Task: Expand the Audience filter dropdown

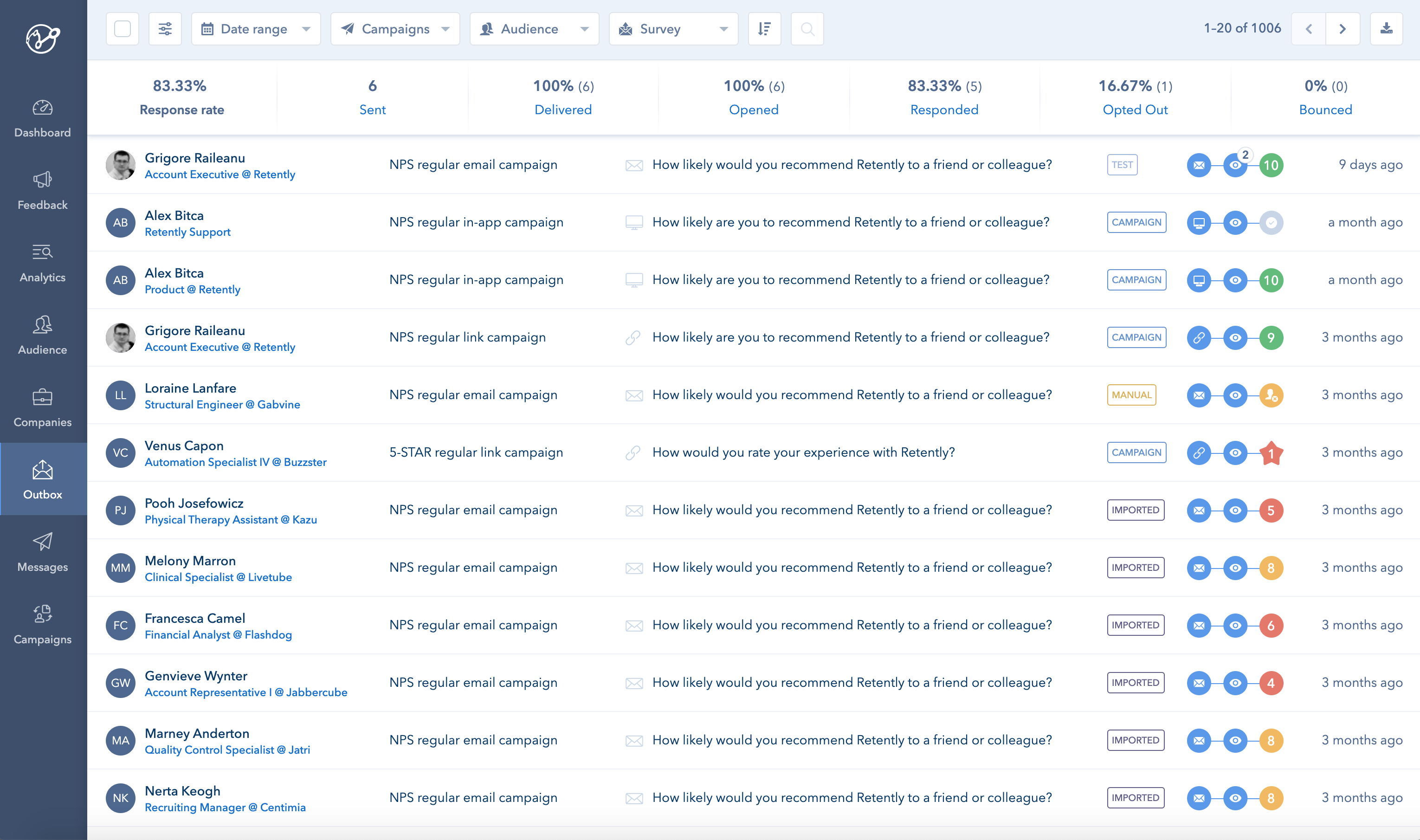Action: tap(534, 29)
